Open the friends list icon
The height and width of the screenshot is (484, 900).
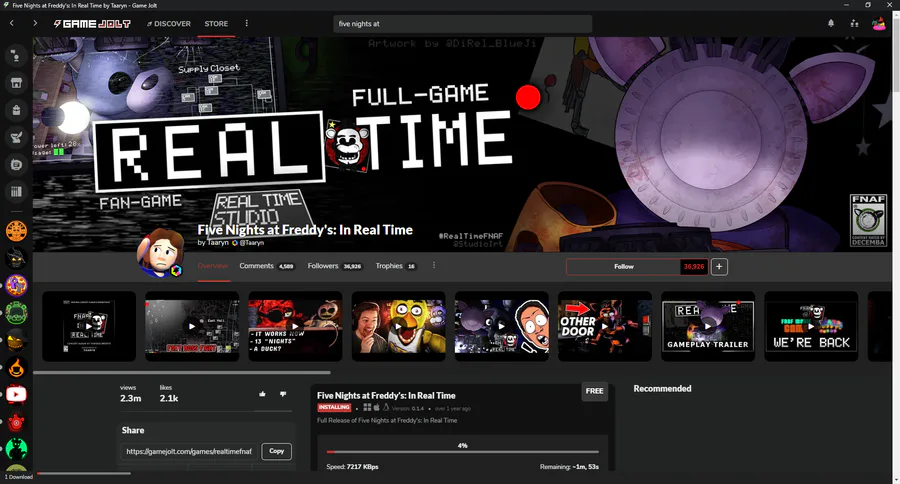coord(854,24)
